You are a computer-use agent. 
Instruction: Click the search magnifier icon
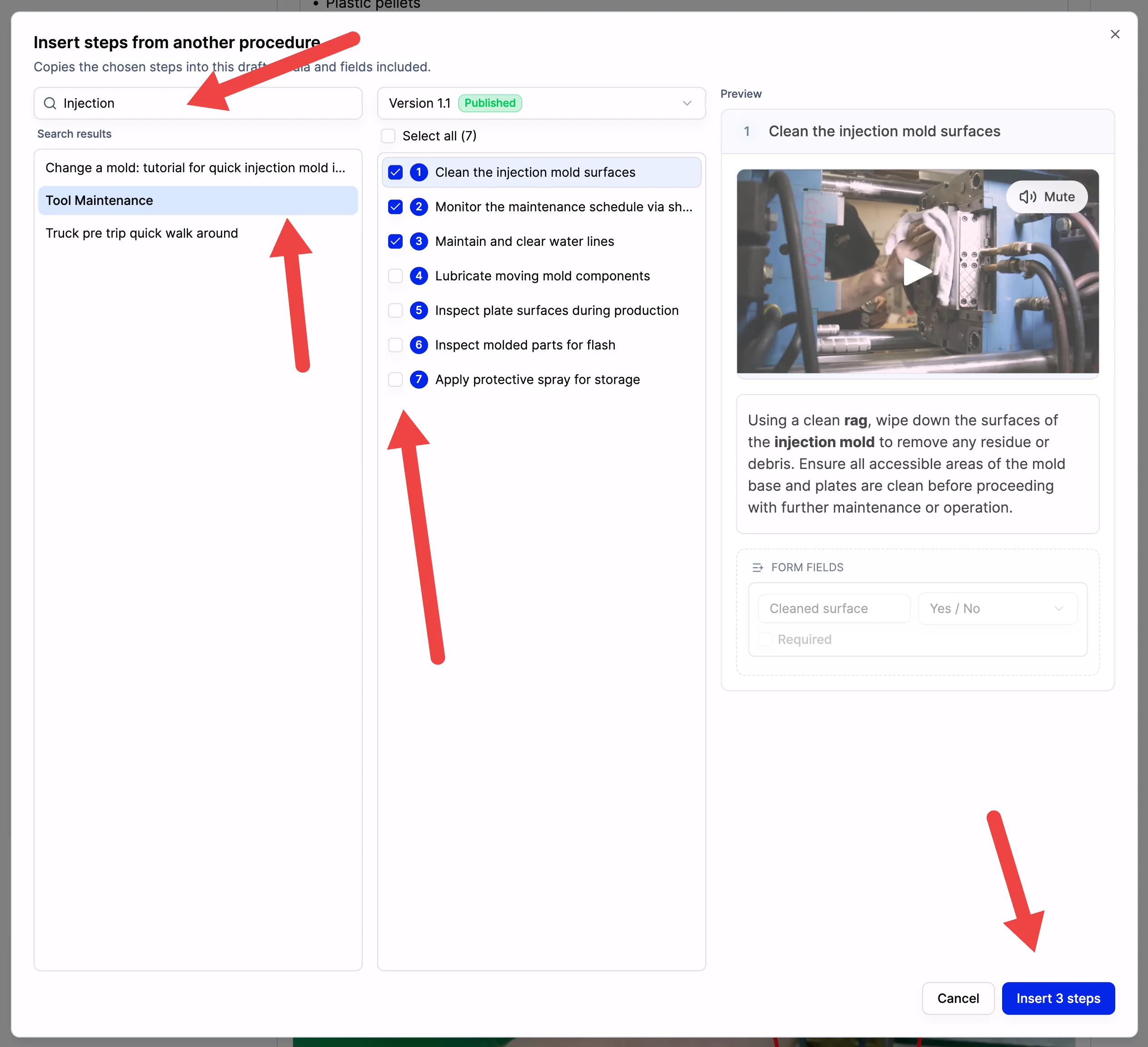(50, 103)
